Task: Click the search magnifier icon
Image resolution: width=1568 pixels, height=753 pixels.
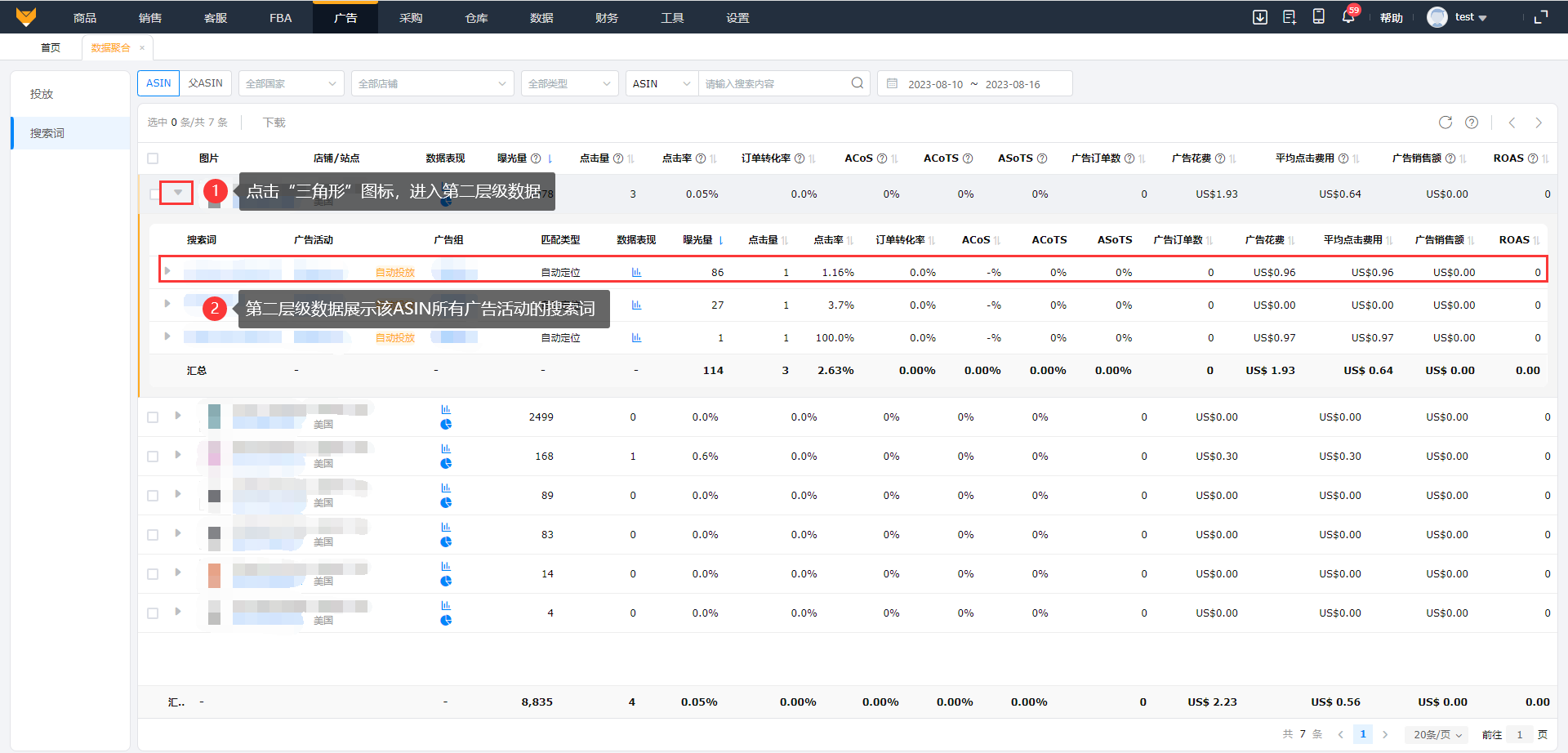Action: coord(857,83)
